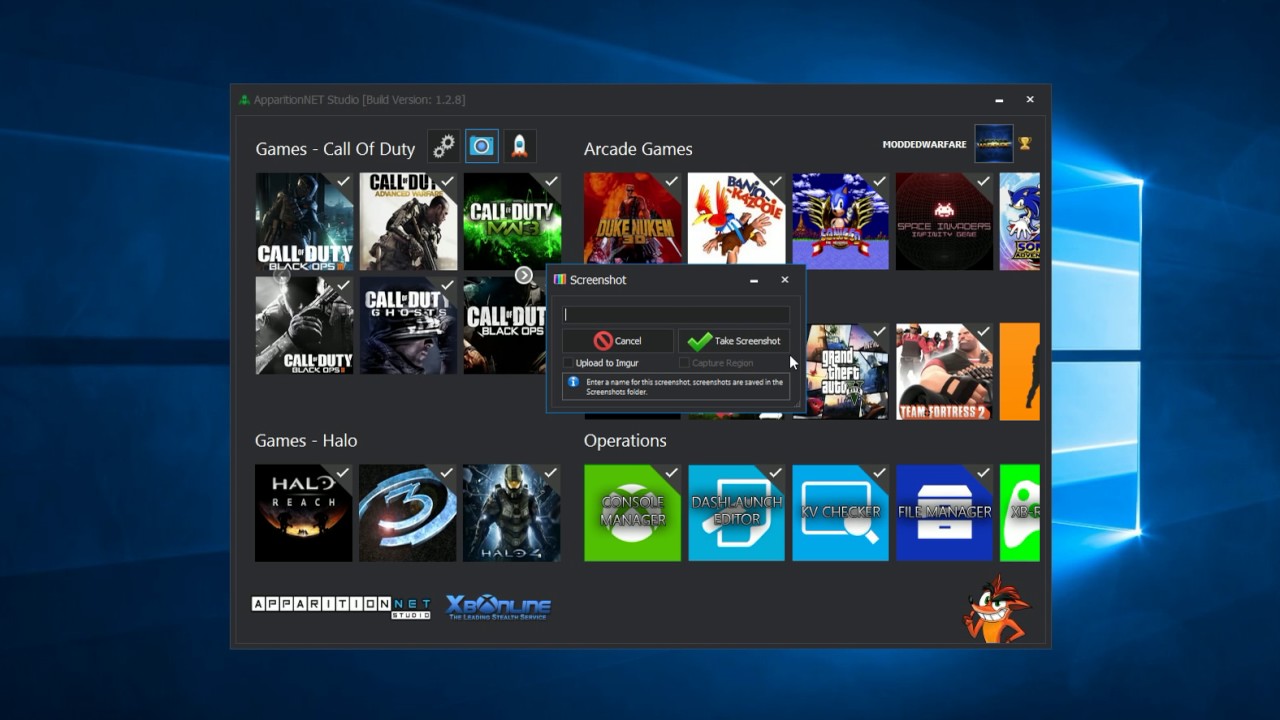Open Duke Nukem 3D arcade tile

coord(633,218)
